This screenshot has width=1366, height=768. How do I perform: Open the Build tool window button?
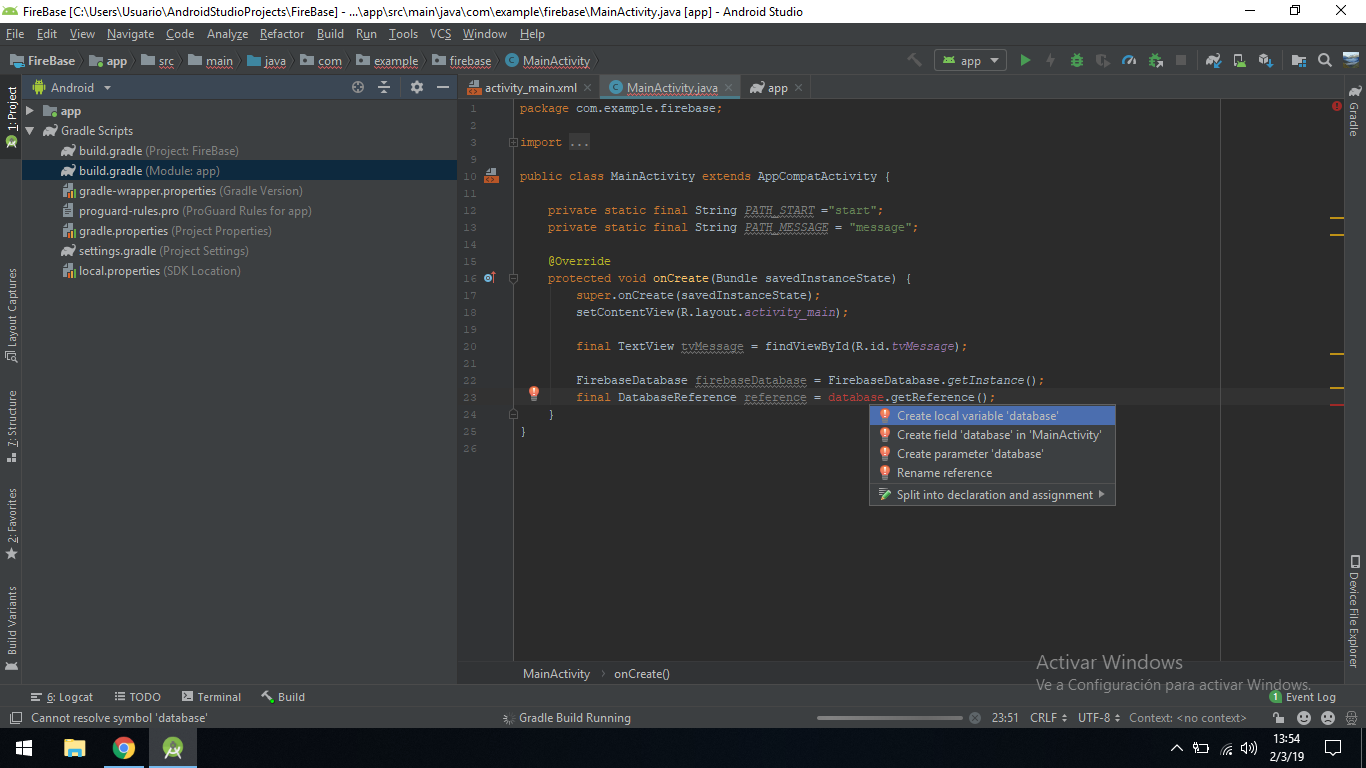pos(283,697)
